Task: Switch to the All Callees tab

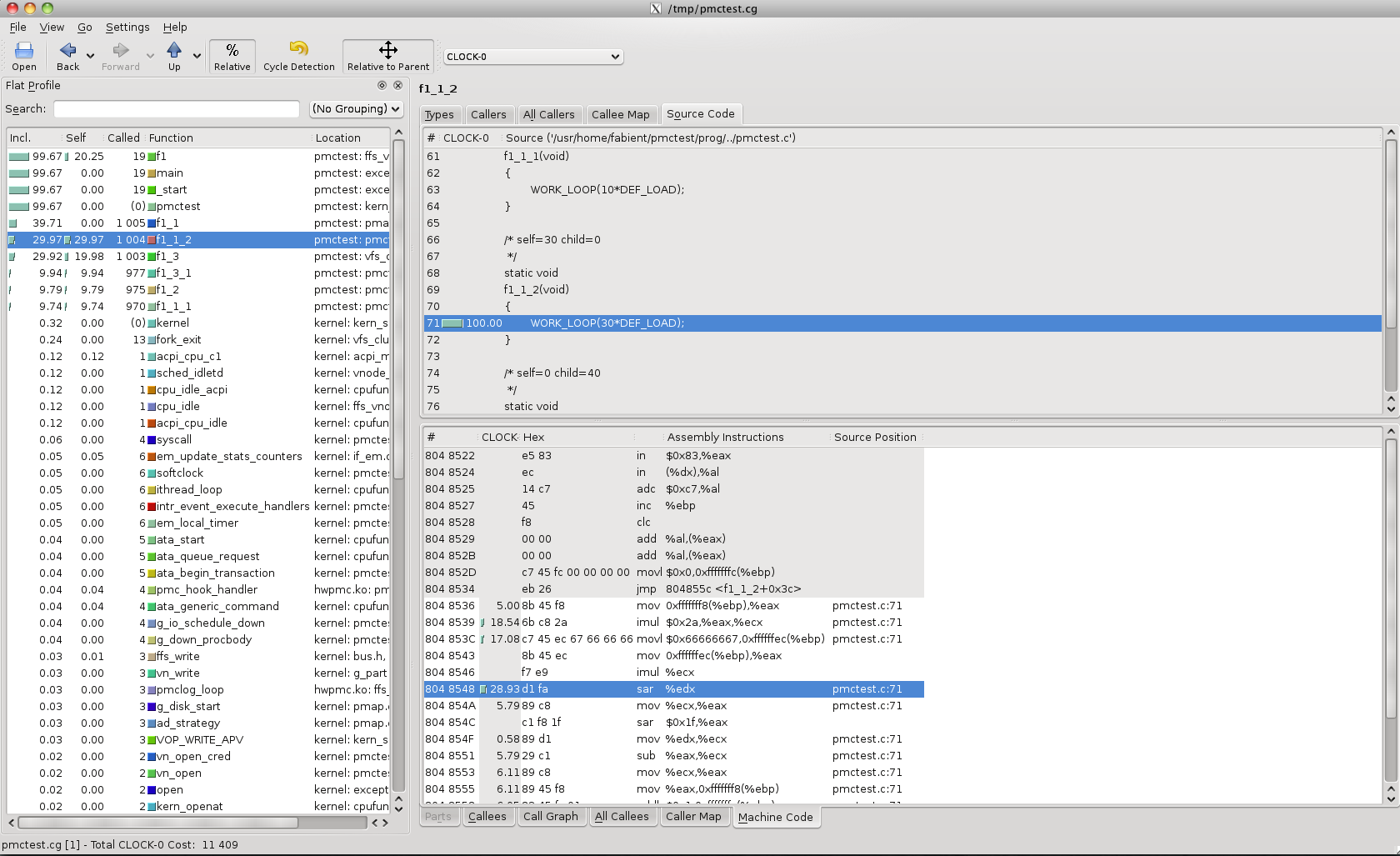Action: 622,817
